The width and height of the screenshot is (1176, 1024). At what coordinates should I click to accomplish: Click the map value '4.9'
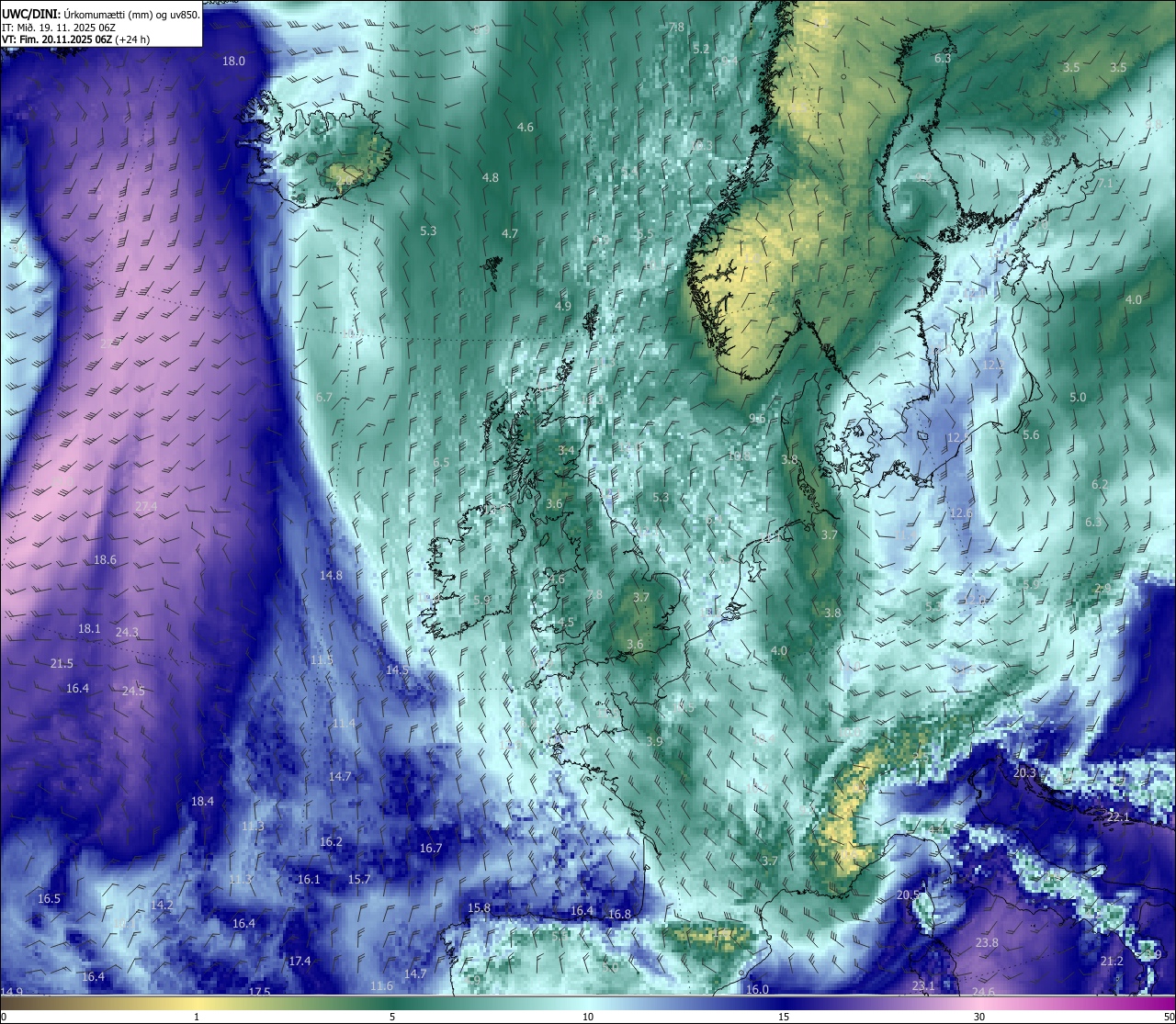[563, 307]
